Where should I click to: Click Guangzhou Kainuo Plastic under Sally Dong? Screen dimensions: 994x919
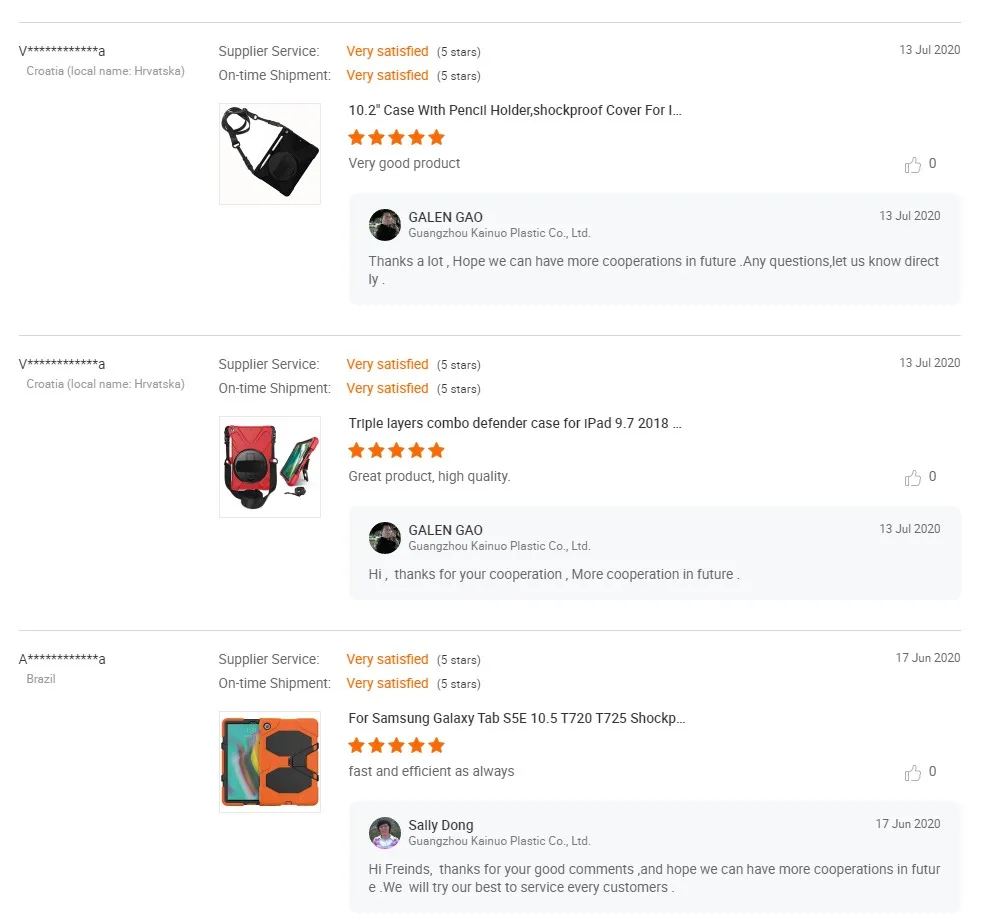click(499, 841)
